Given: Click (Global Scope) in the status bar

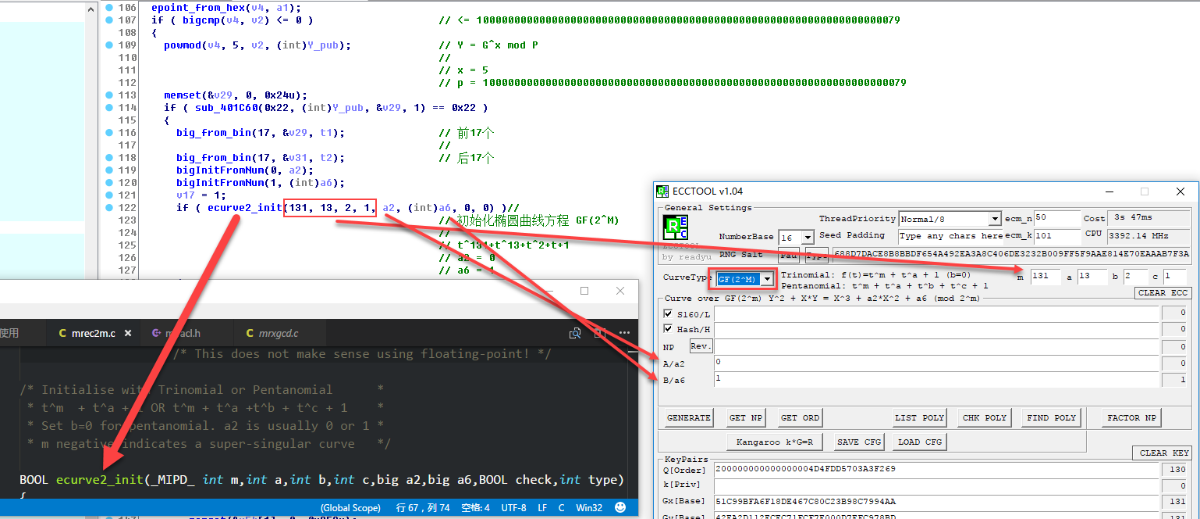Looking at the screenshot, I should 350,507.
